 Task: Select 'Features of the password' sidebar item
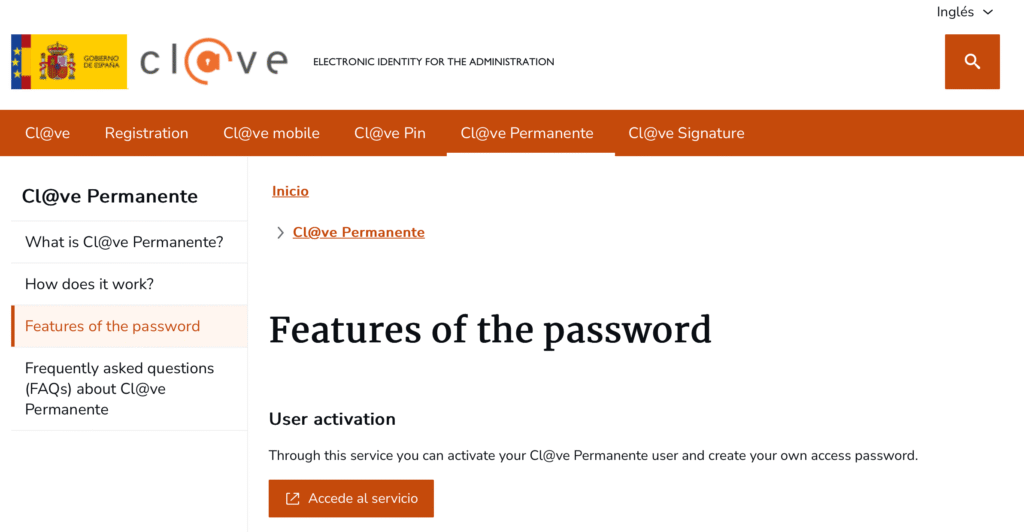pos(113,326)
